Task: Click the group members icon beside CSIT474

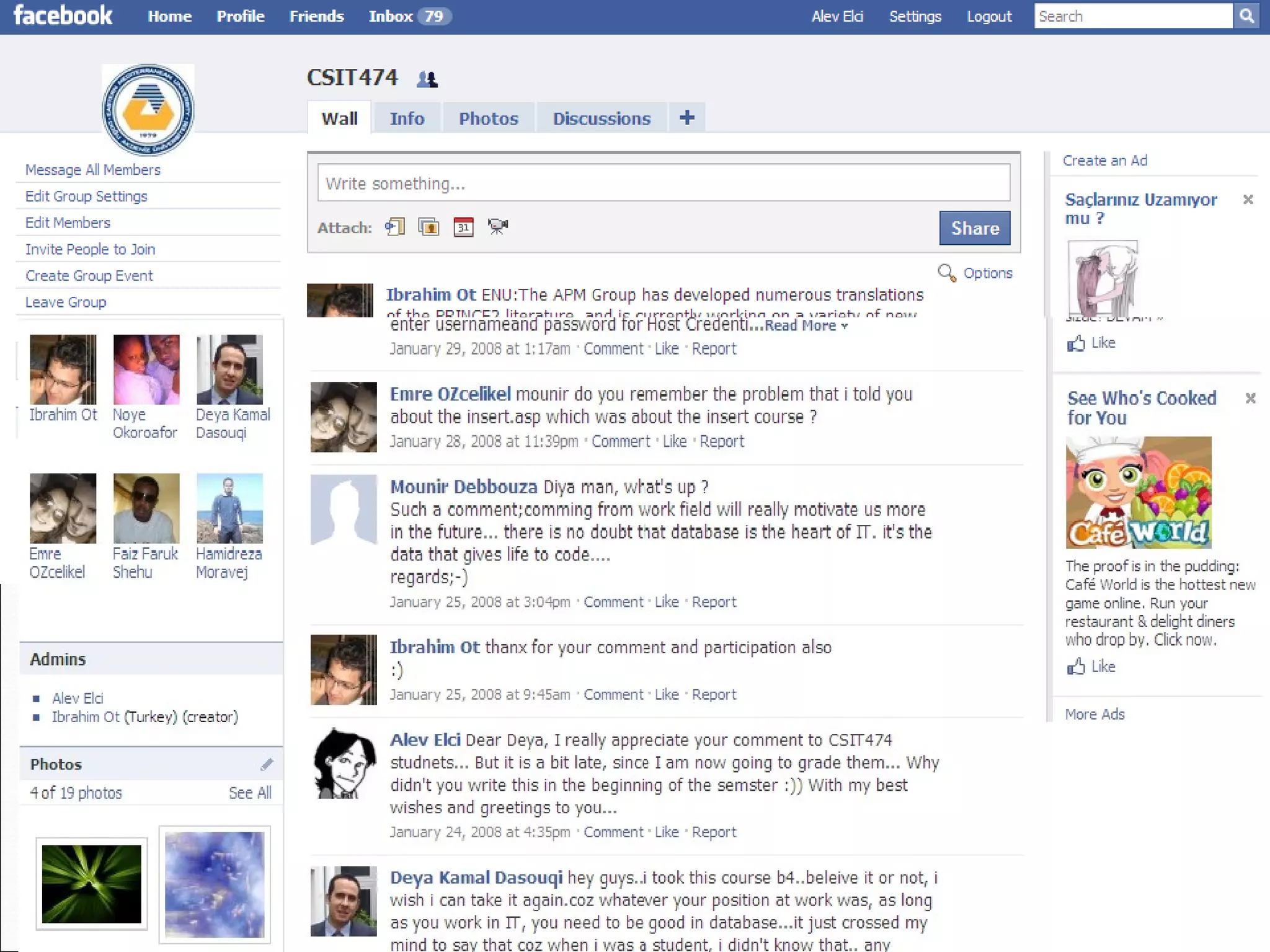Action: [427, 79]
